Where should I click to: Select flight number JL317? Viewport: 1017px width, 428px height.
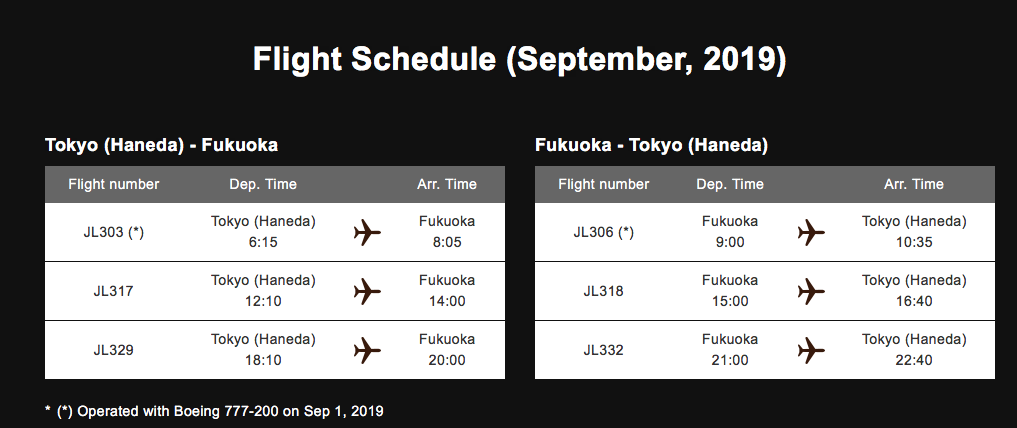(113, 292)
